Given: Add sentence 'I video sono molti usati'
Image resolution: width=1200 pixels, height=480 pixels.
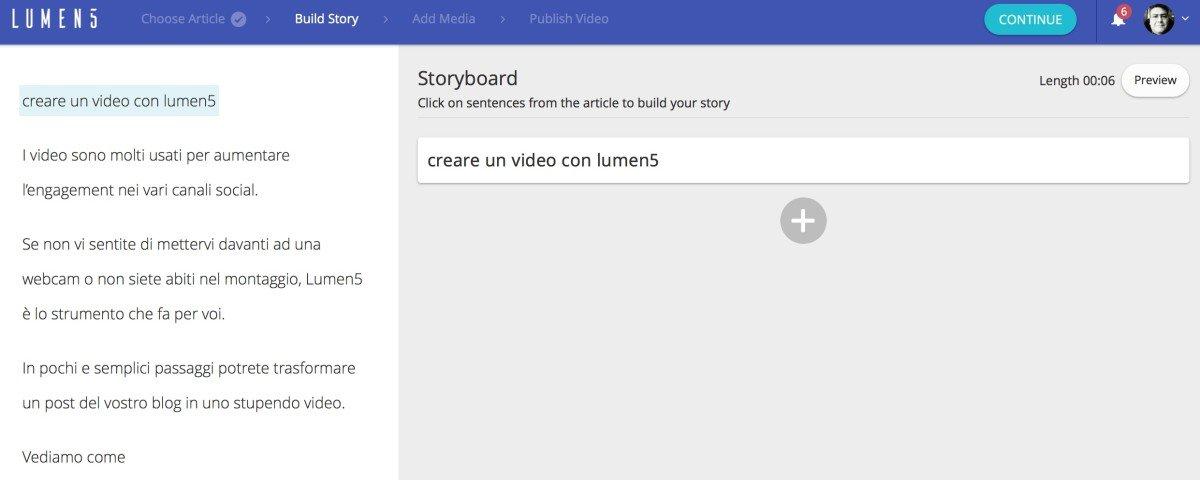Looking at the screenshot, I should (156, 173).
